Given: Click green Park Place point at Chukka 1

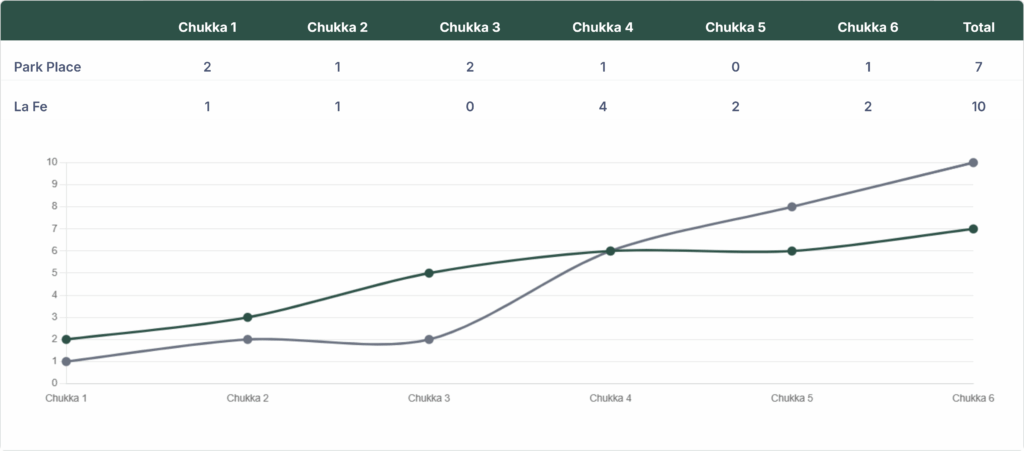Looking at the screenshot, I should pyautogui.click(x=66, y=339).
